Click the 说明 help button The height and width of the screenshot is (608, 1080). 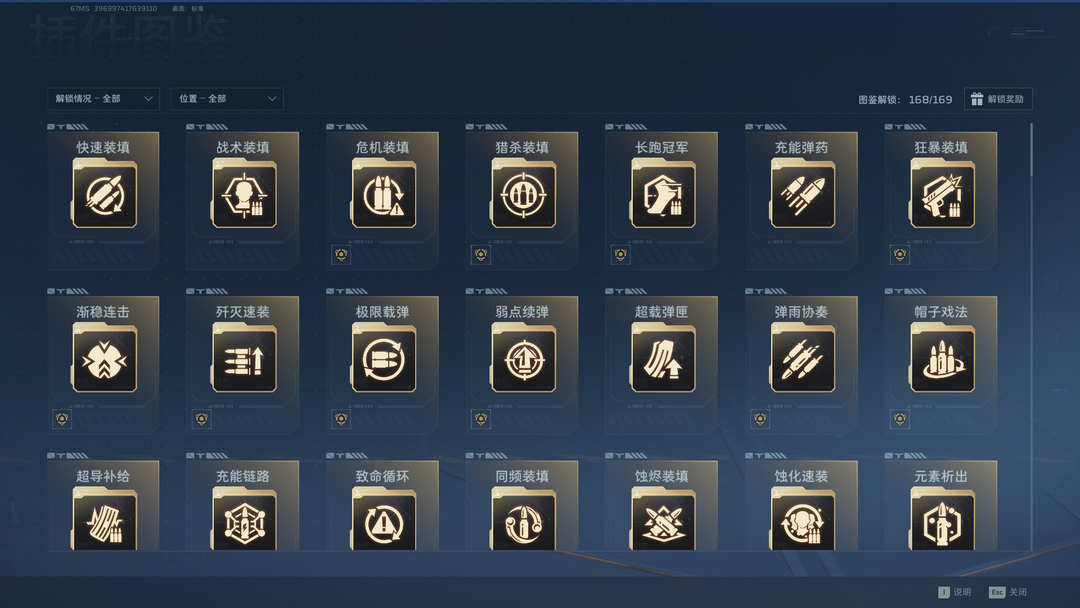click(x=955, y=592)
